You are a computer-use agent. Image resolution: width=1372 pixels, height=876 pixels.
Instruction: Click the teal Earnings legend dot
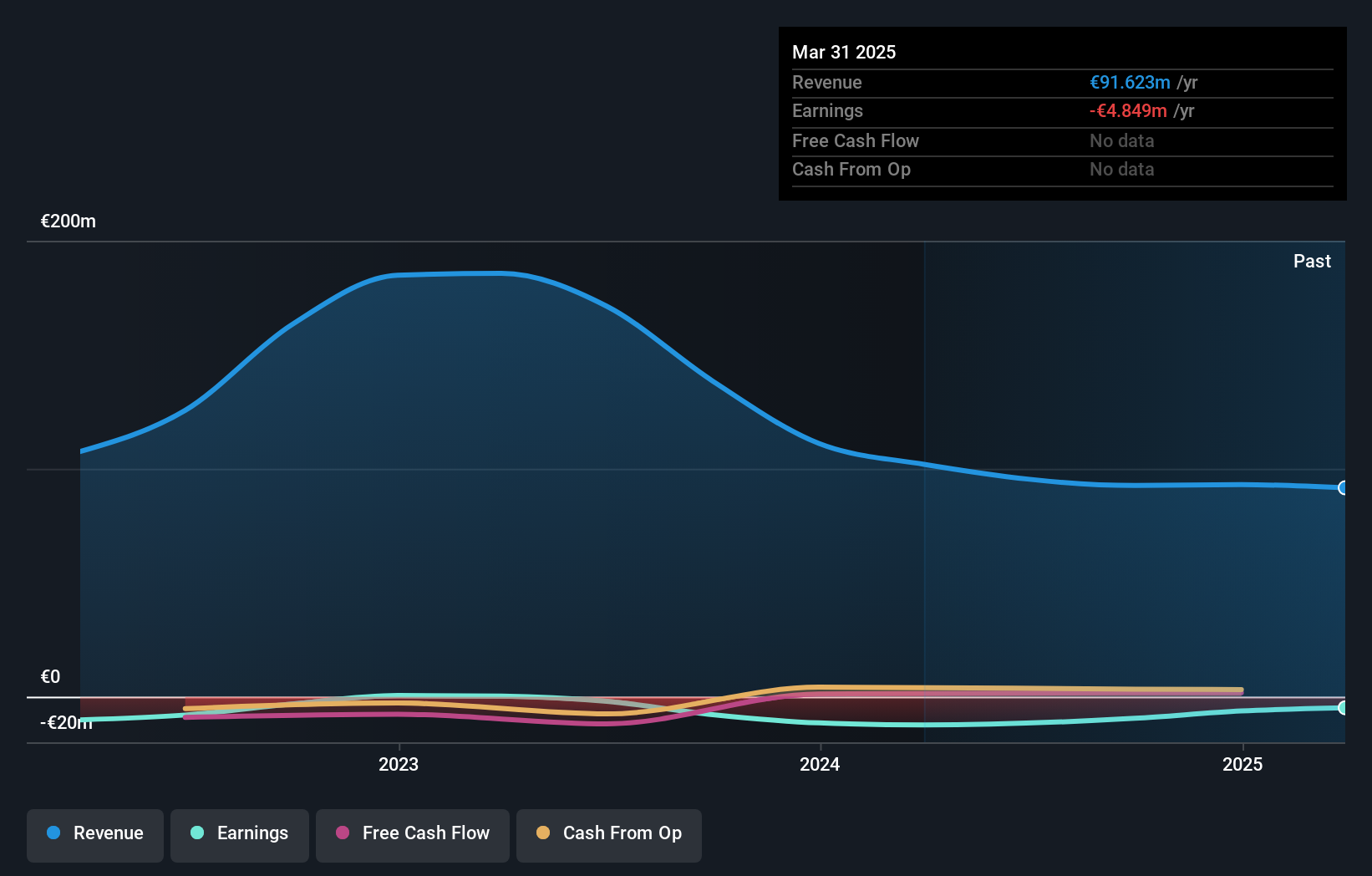[197, 833]
